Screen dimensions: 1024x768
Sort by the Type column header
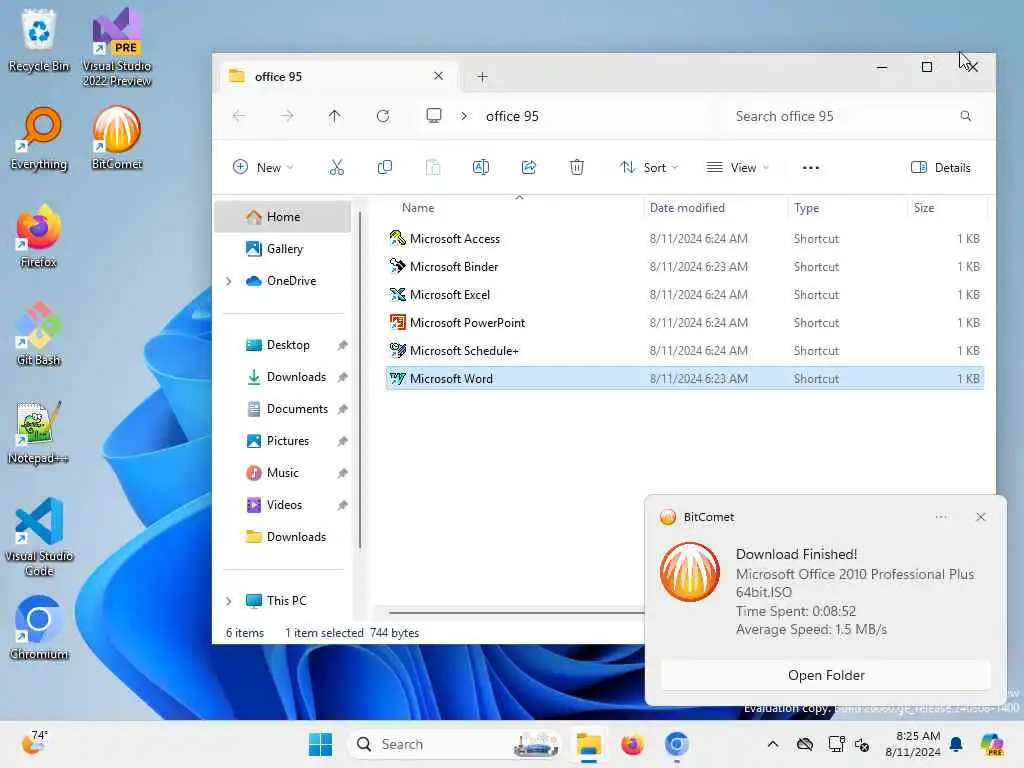[x=847, y=208]
